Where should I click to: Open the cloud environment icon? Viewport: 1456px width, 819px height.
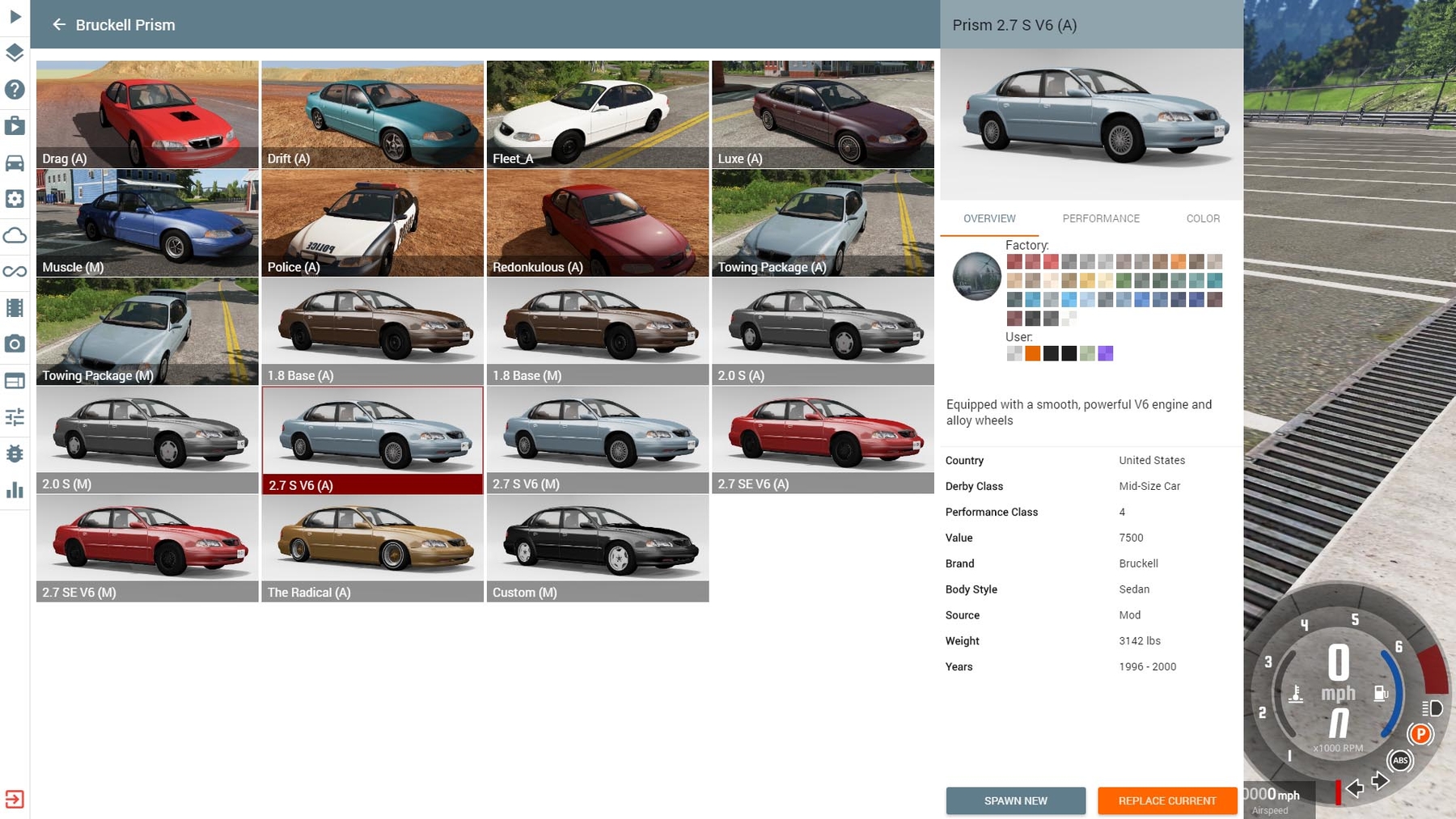click(x=15, y=235)
